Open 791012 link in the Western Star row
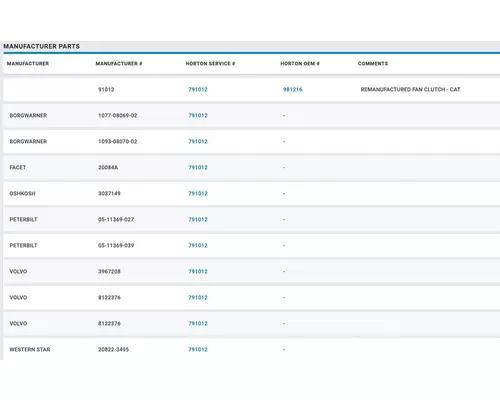500x400 pixels. click(x=198, y=349)
